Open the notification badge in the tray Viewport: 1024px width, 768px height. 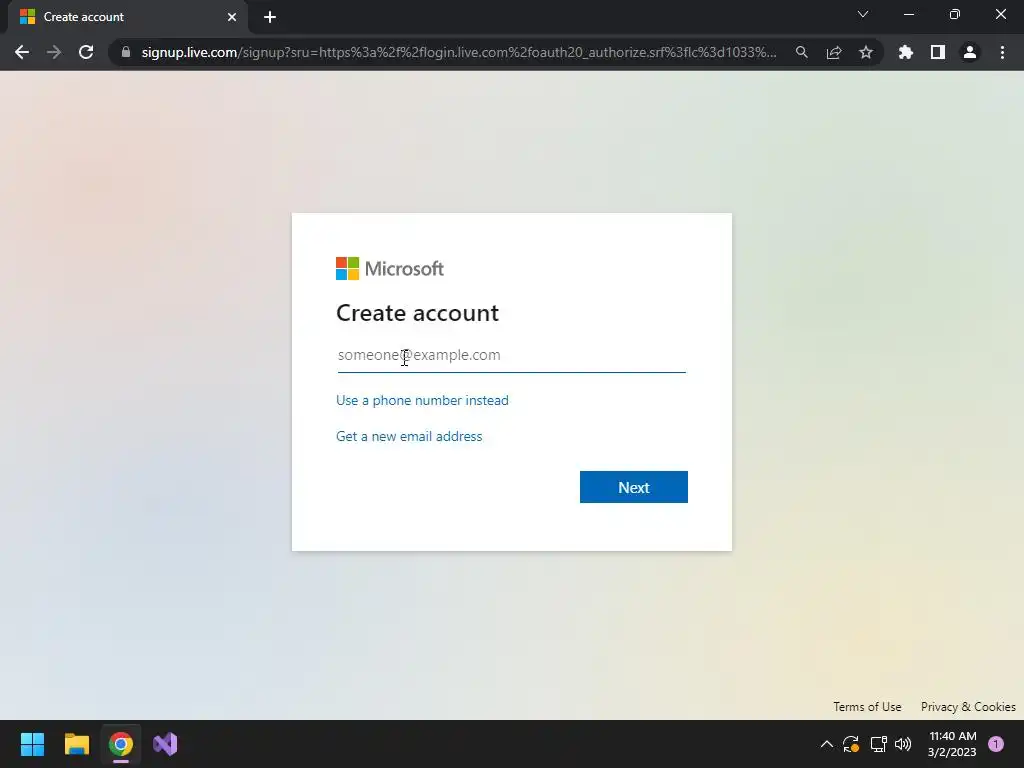pos(996,744)
